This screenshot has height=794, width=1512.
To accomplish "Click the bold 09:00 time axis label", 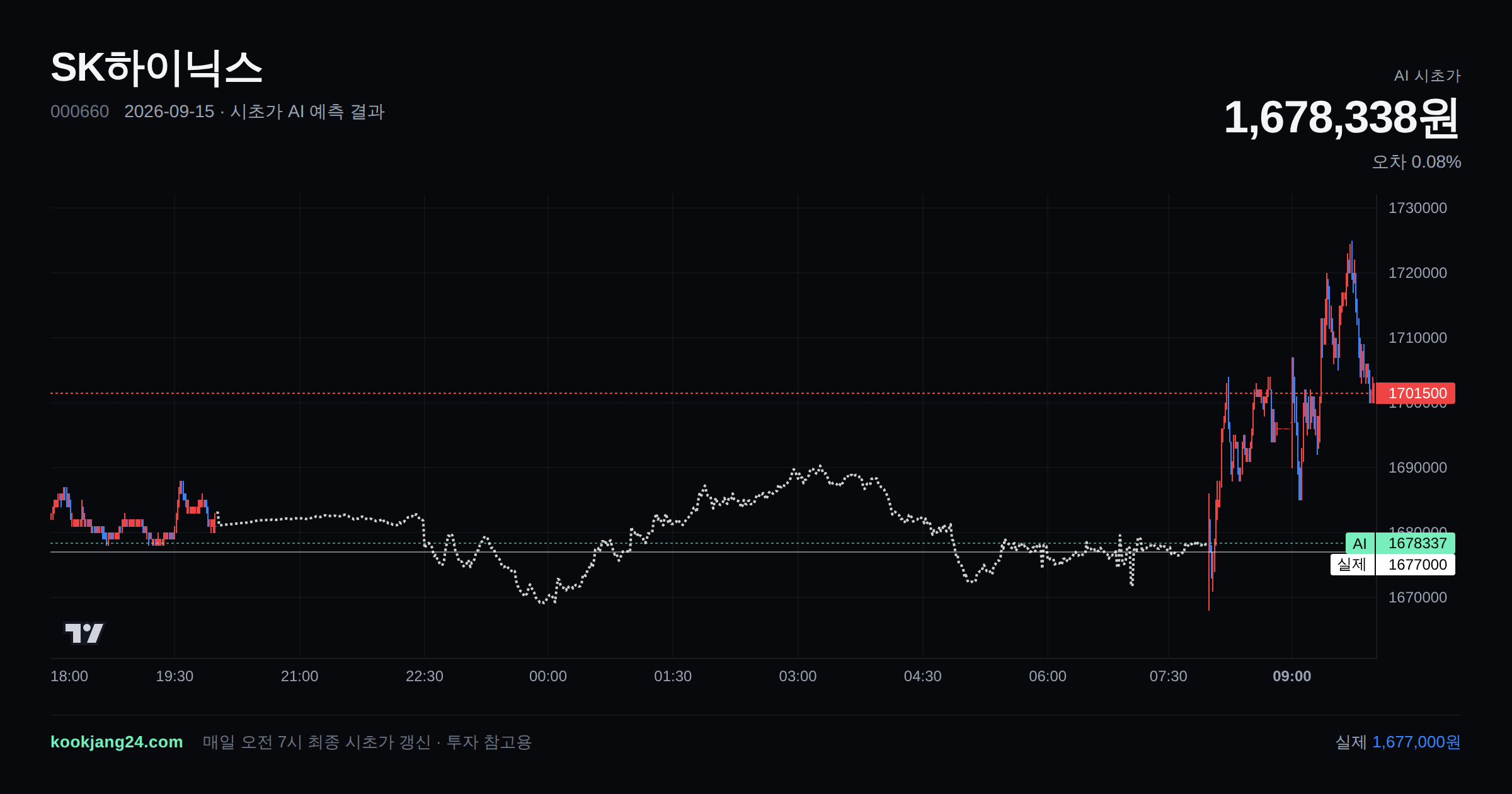I will pos(1292,676).
